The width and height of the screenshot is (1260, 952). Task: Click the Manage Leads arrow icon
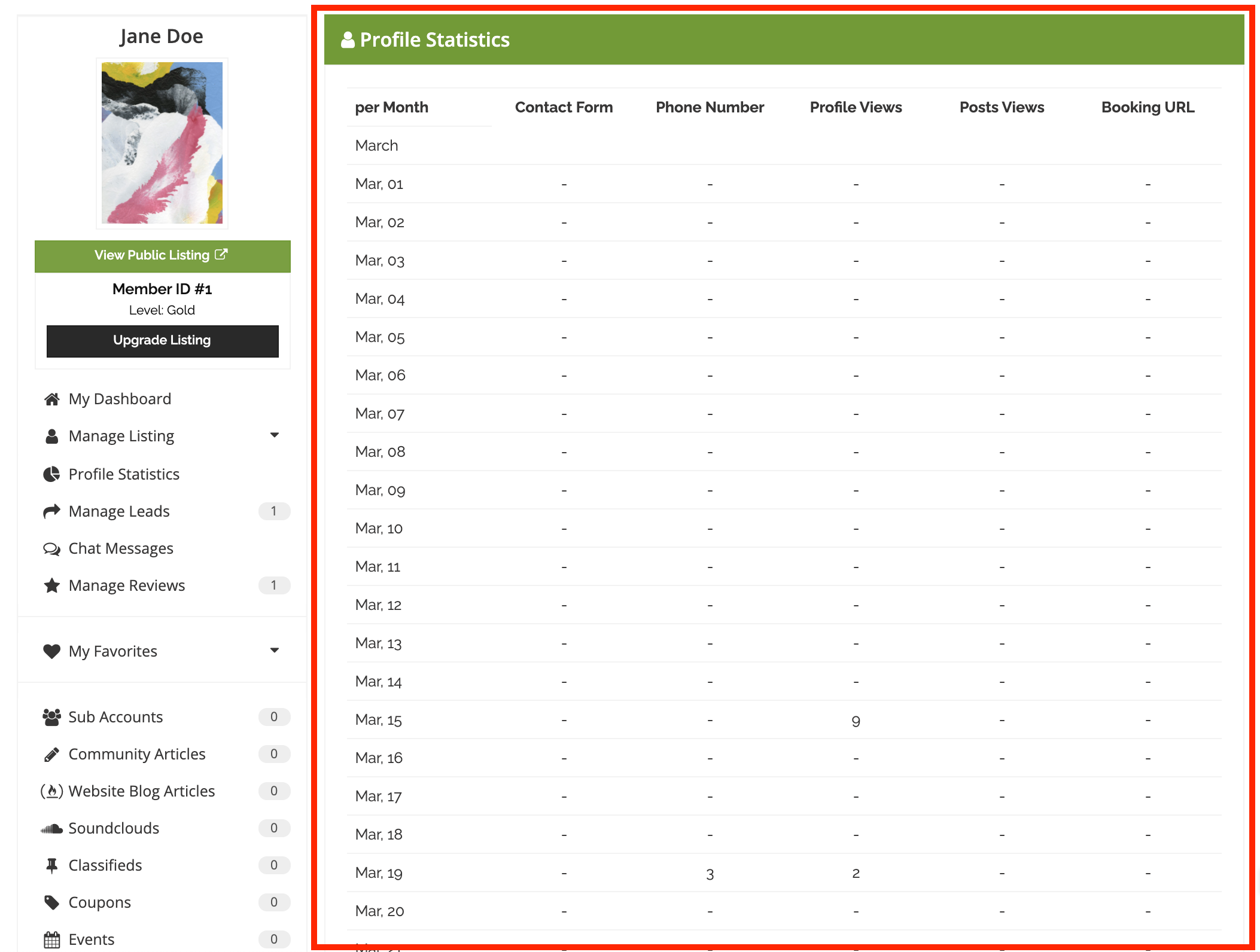pyautogui.click(x=52, y=512)
